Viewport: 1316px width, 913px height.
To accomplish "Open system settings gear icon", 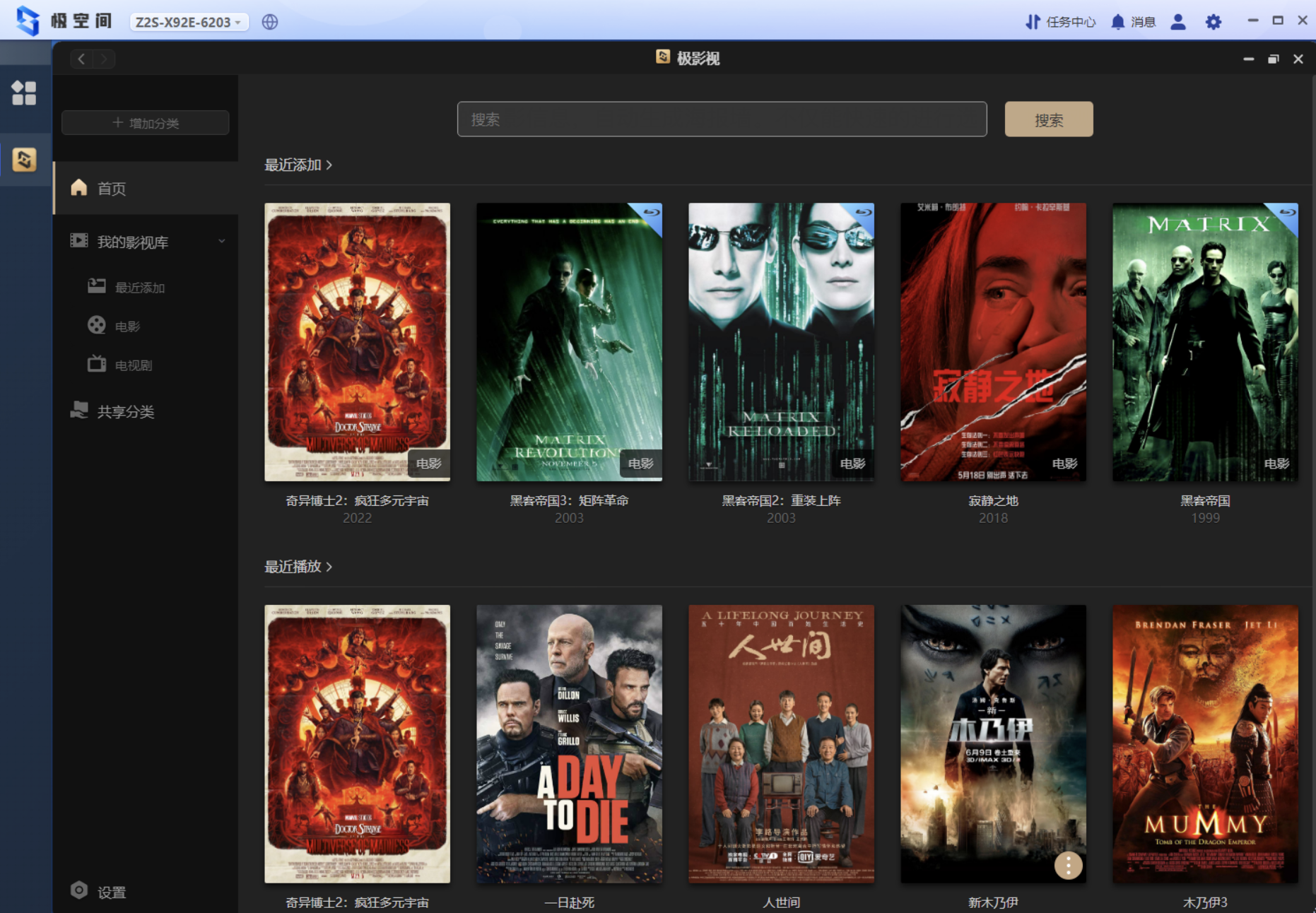I will tap(1213, 22).
